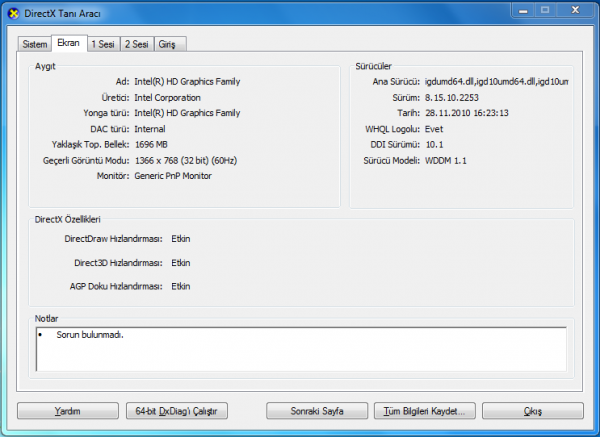Click inside the Notlar text box
600x437 pixels.
(302, 349)
